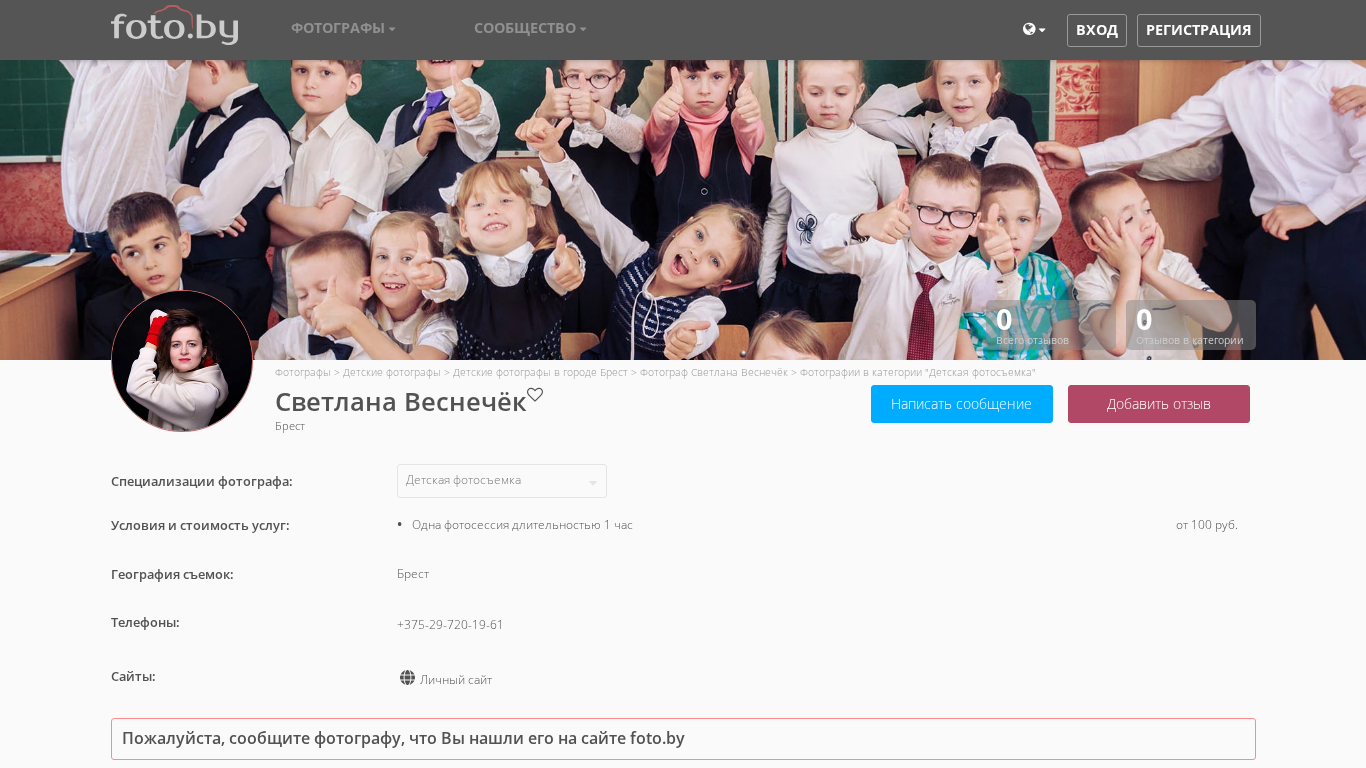1366x768 pixels.
Task: Click the Всего отзывов counter box
Action: (1051, 325)
